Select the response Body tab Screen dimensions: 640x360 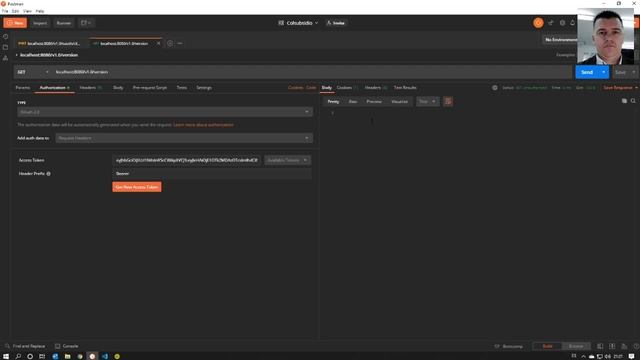327,88
